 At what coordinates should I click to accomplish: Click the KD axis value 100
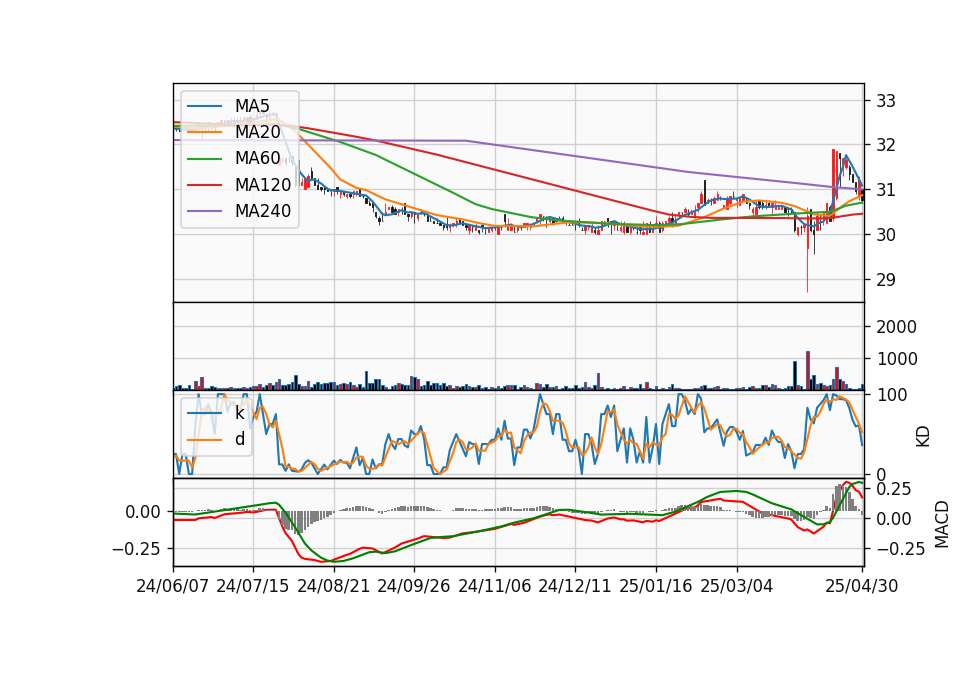click(891, 395)
